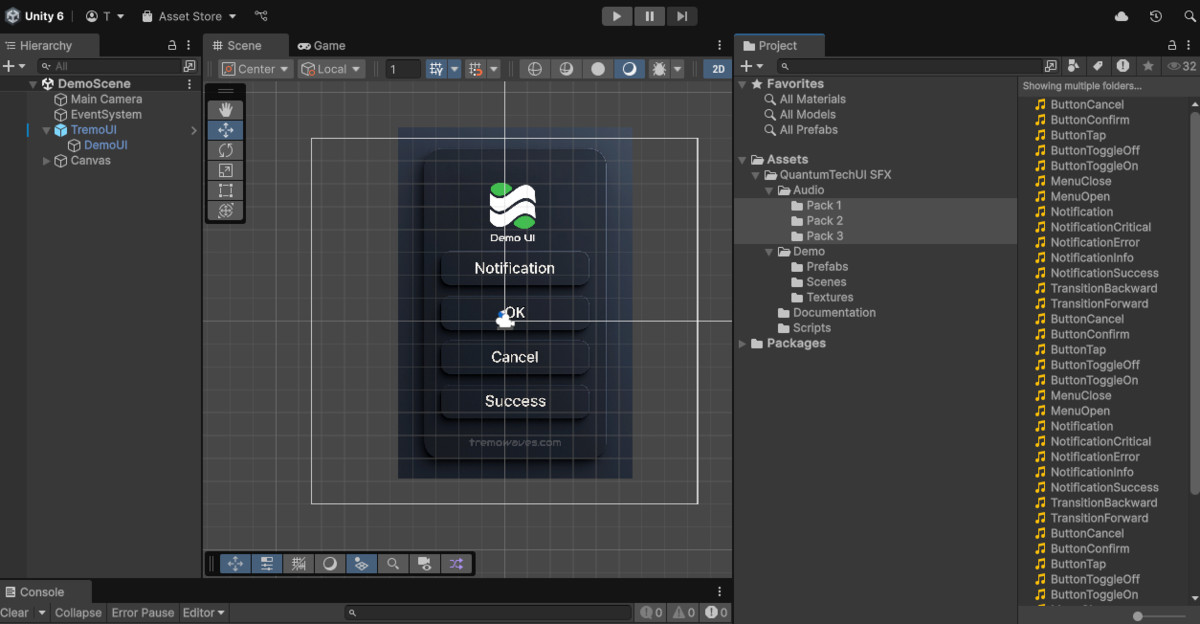Select the Rotate tool
Viewport: 1200px width, 624px height.
coord(225,150)
